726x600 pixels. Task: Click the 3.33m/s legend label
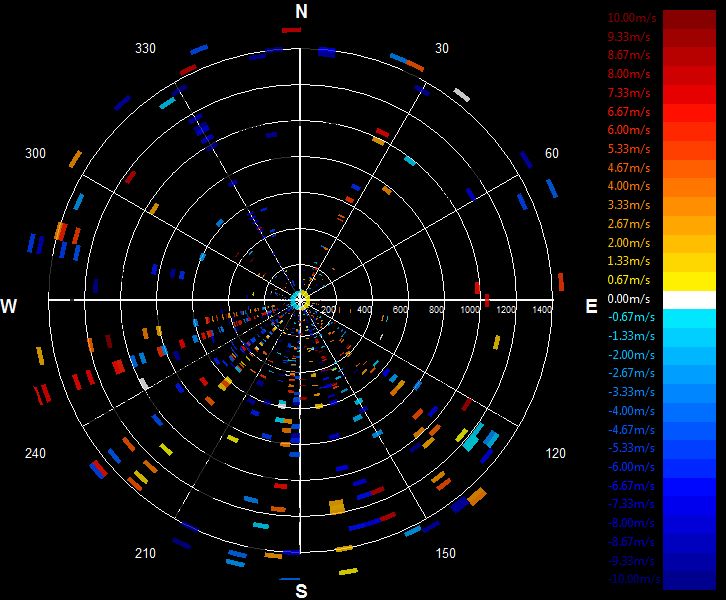(x=629, y=205)
